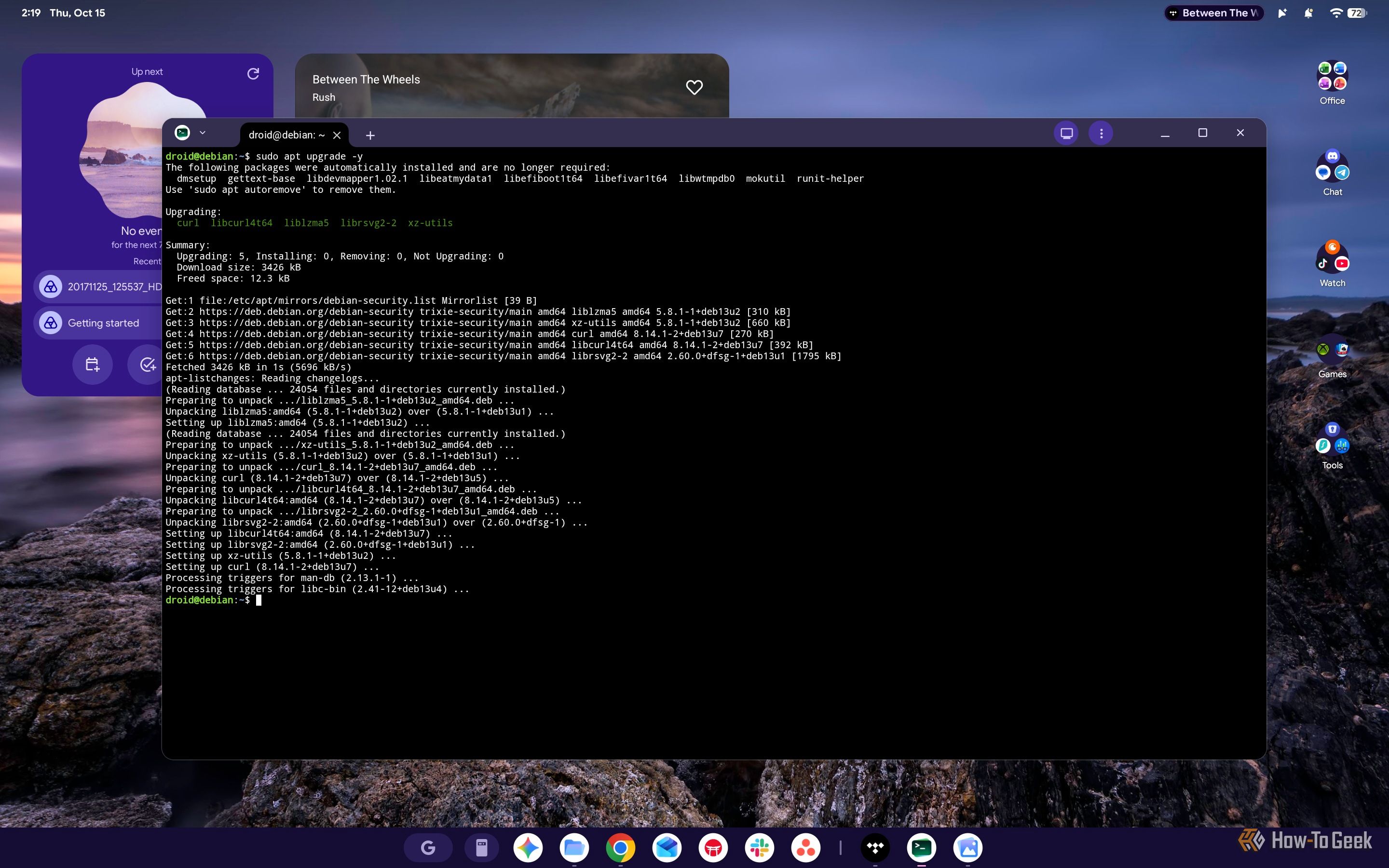
Task: Open the Tools app folder
Action: (1332, 447)
